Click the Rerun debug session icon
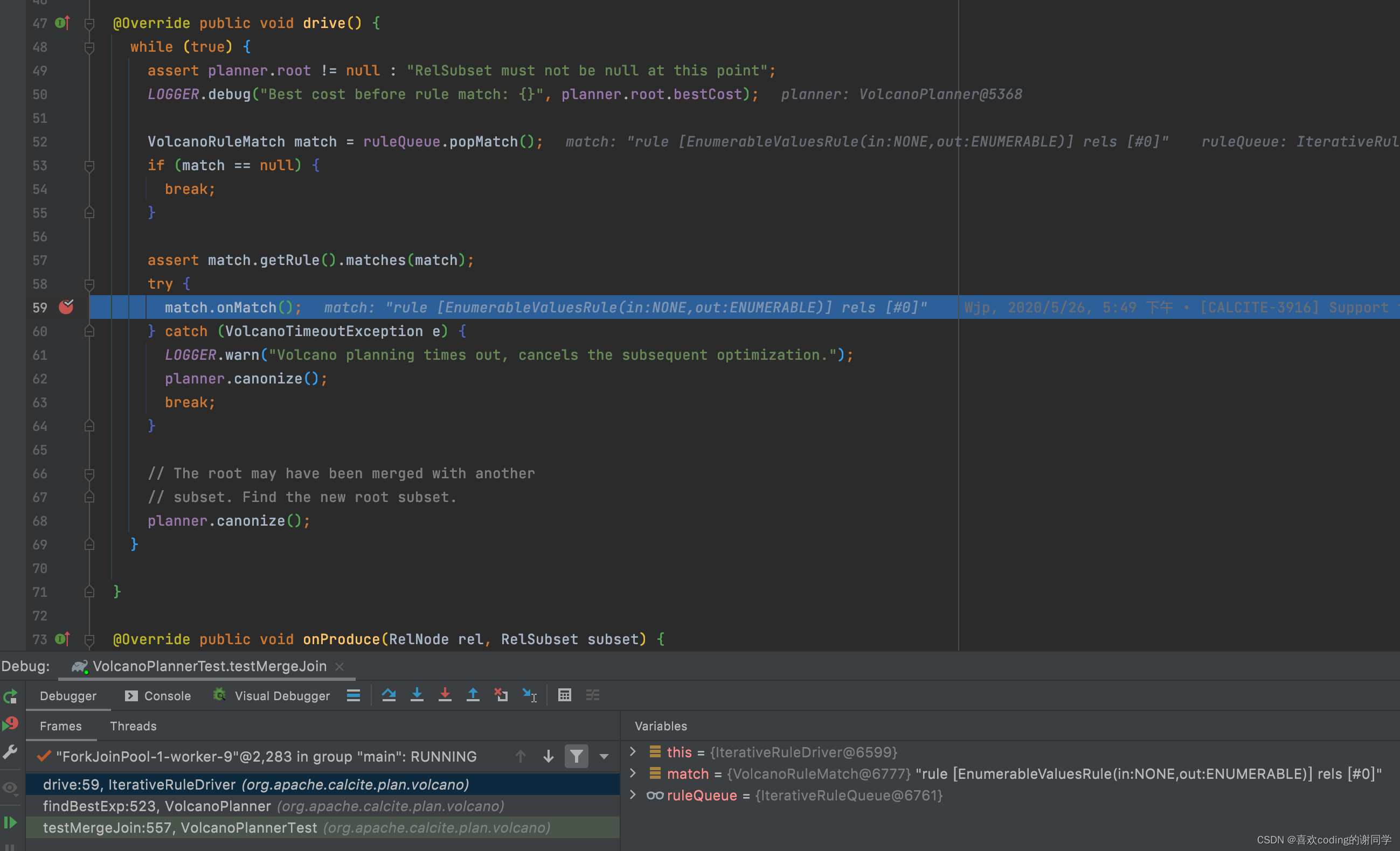This screenshot has width=1400, height=851. [10, 696]
